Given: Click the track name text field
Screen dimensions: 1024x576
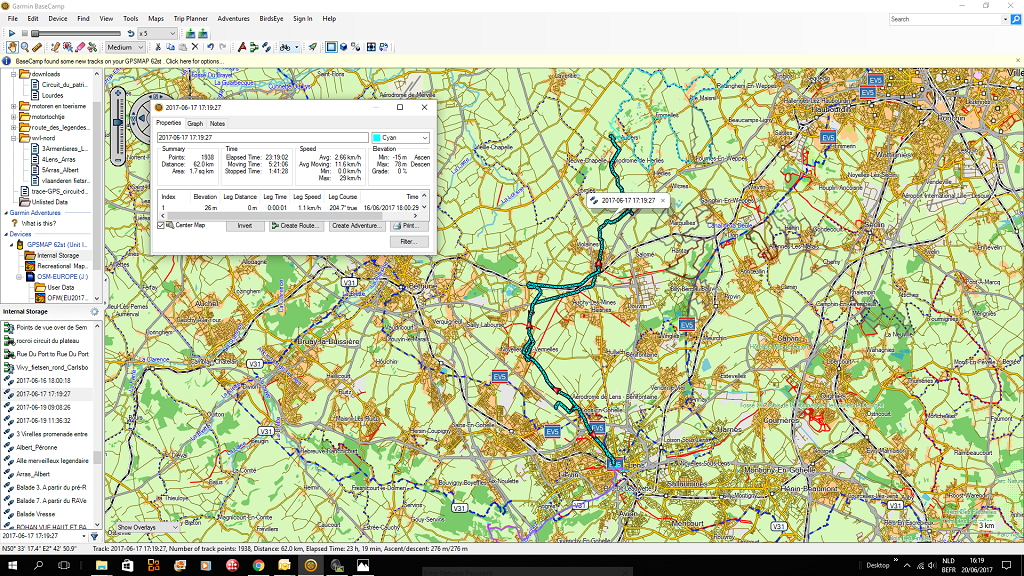Looking at the screenshot, I should (x=263, y=138).
